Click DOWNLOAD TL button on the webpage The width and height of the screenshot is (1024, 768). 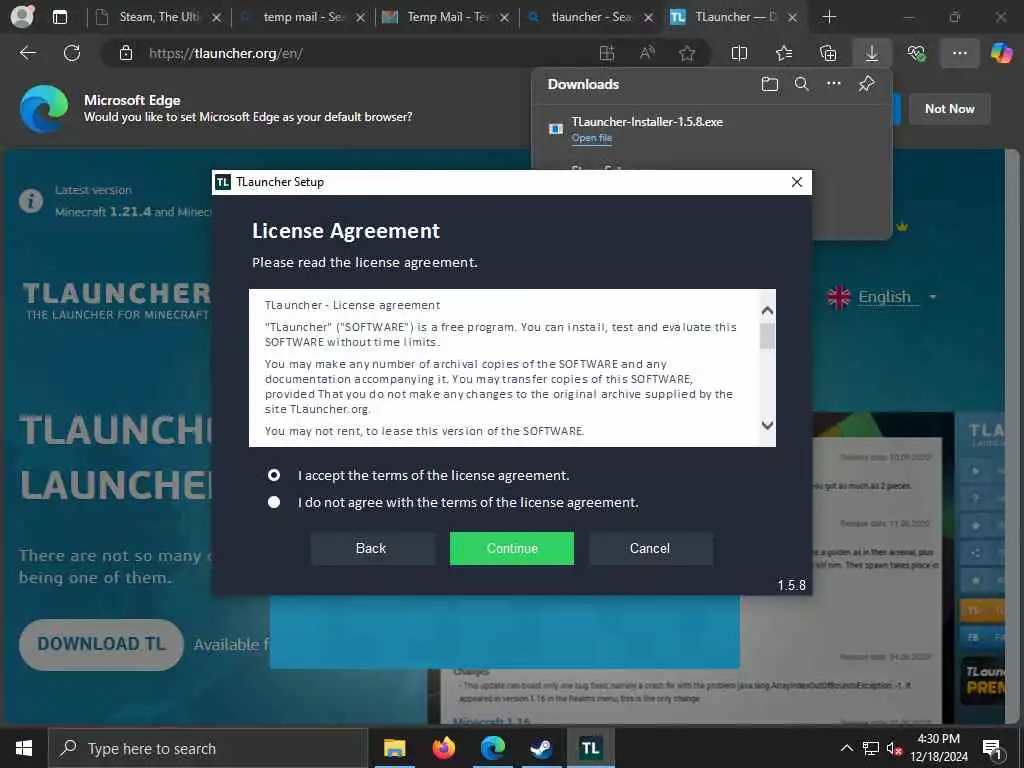click(101, 644)
